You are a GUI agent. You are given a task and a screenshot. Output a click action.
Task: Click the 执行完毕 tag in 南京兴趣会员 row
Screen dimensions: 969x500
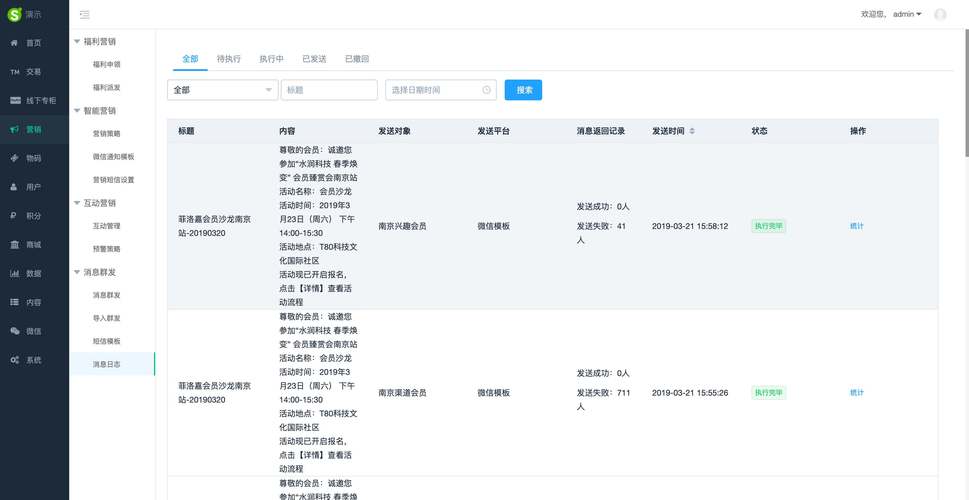point(769,226)
